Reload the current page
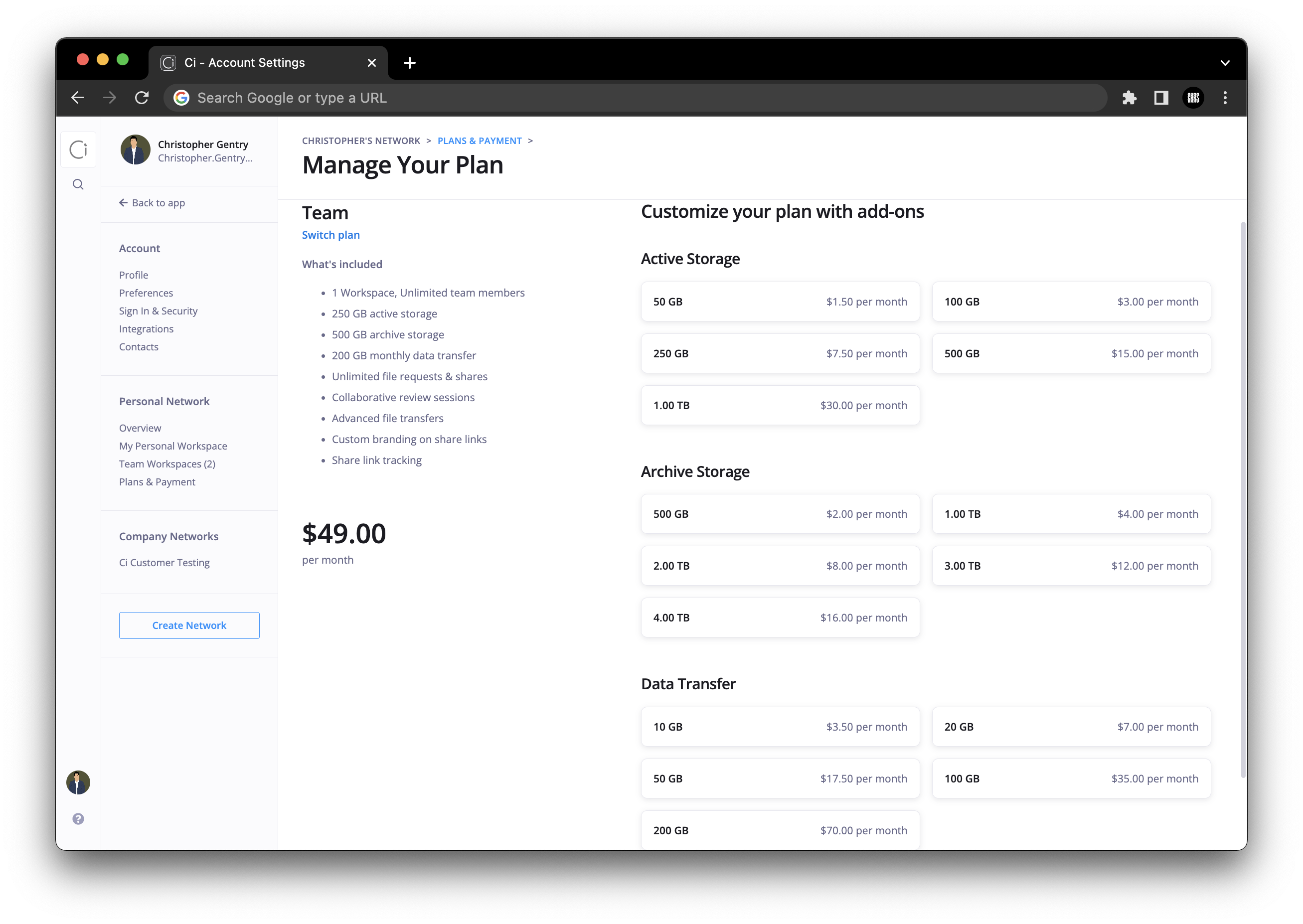Screen dimensions: 1303x924 142,97
